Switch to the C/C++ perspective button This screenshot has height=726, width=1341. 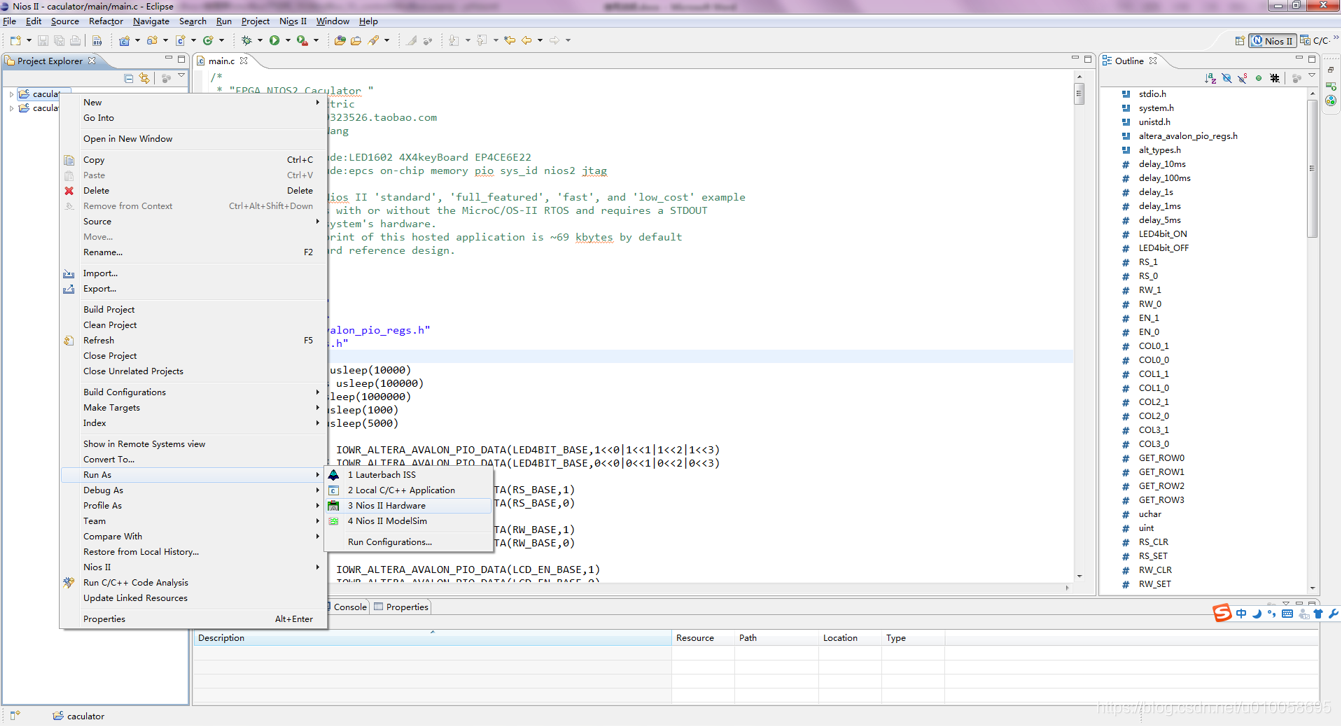pyautogui.click(x=1315, y=41)
